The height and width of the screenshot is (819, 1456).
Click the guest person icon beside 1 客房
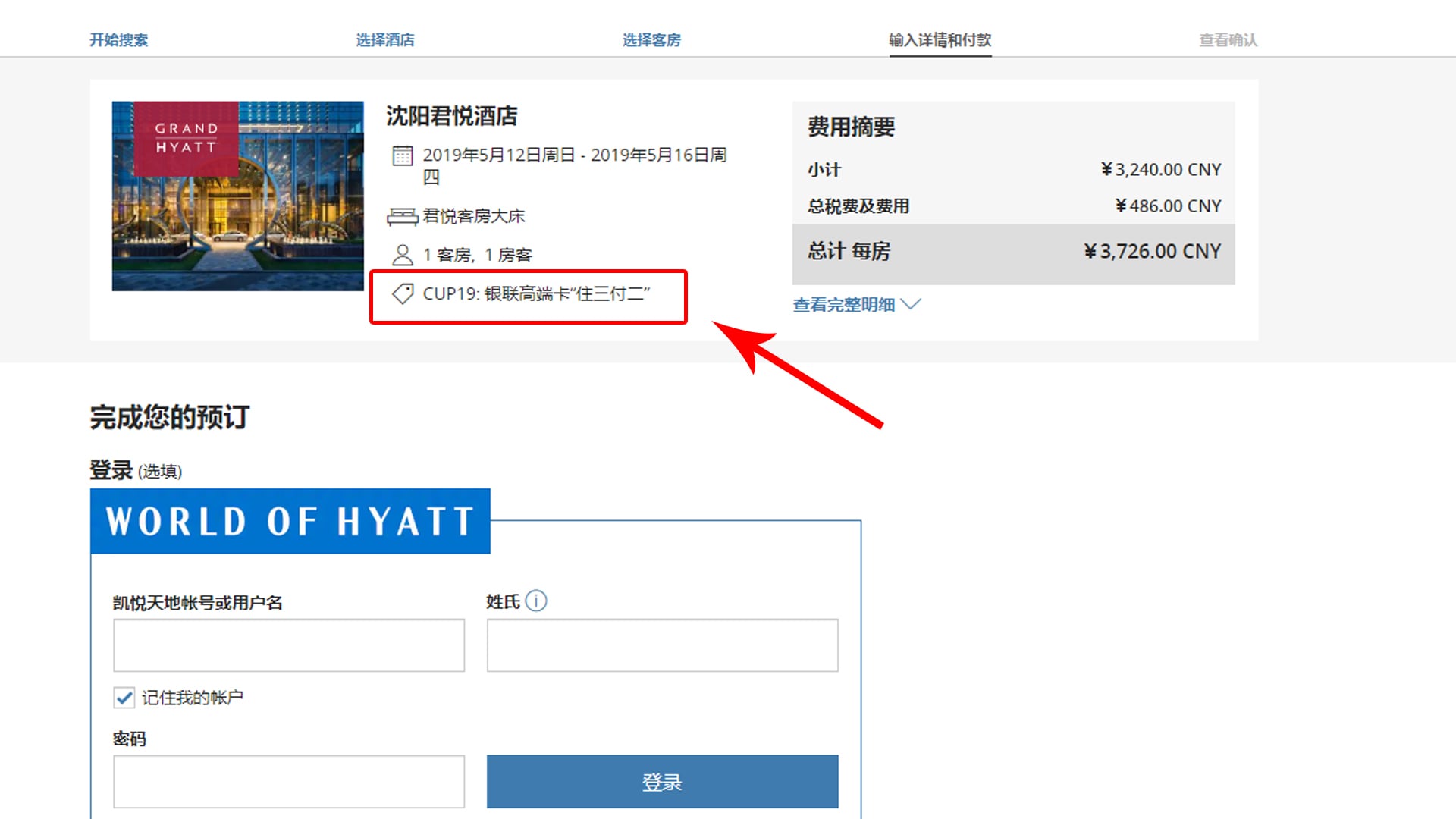402,255
